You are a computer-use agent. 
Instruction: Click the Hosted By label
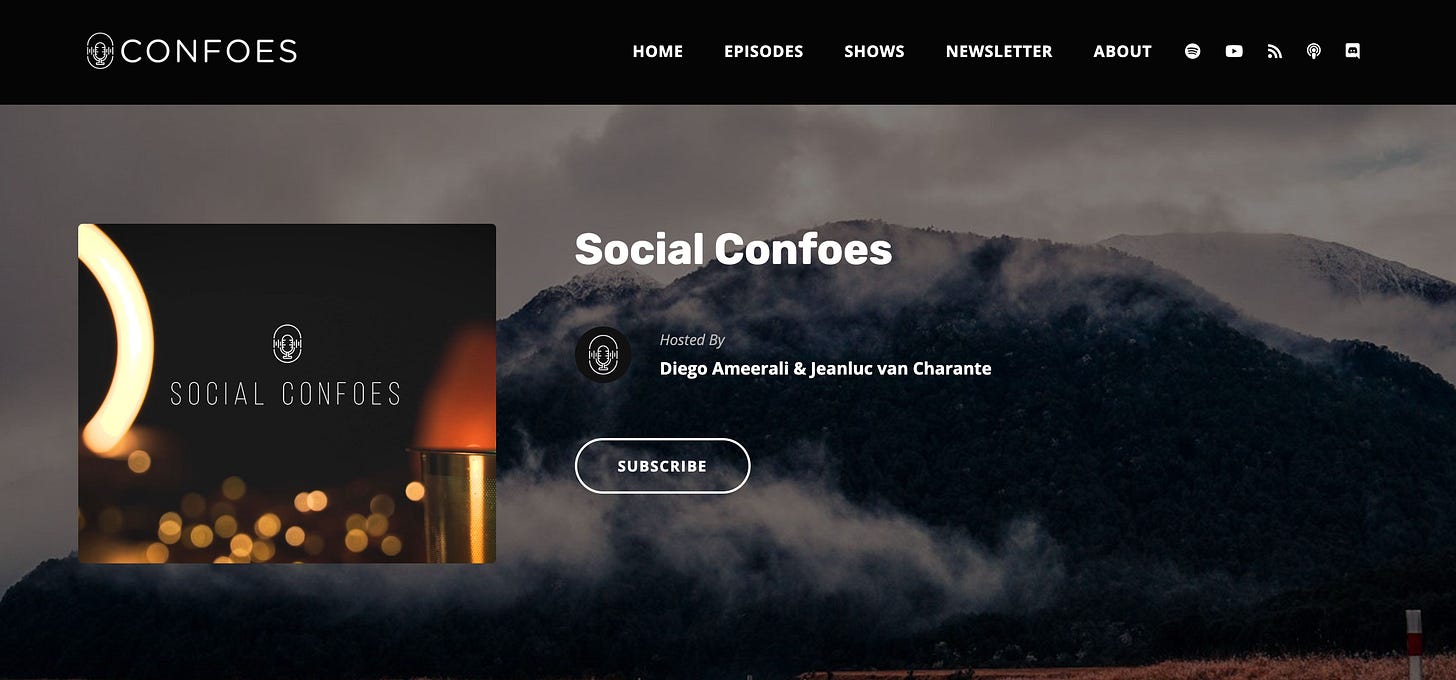pos(692,340)
